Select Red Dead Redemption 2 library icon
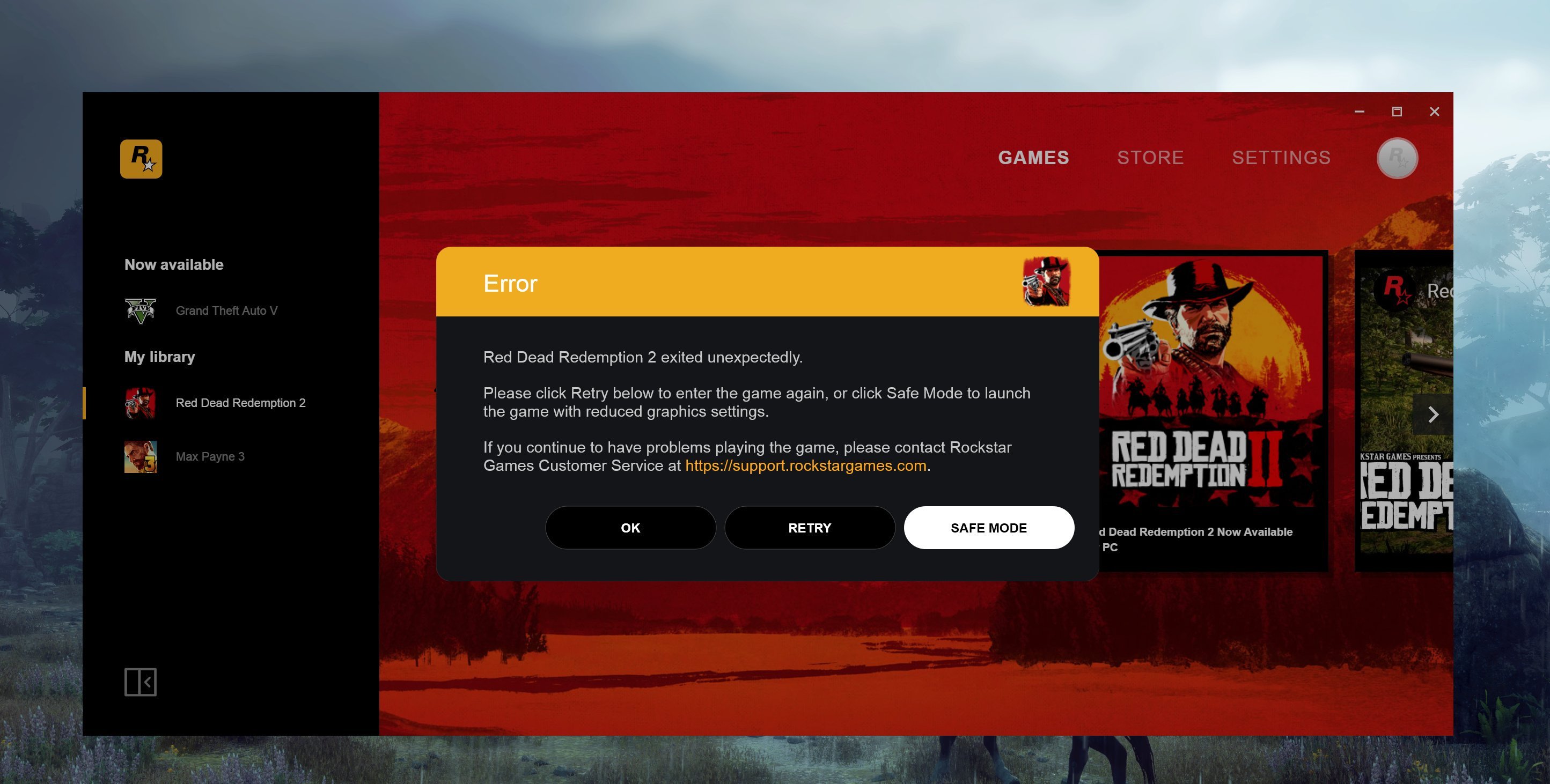This screenshot has width=1550, height=784. click(139, 401)
